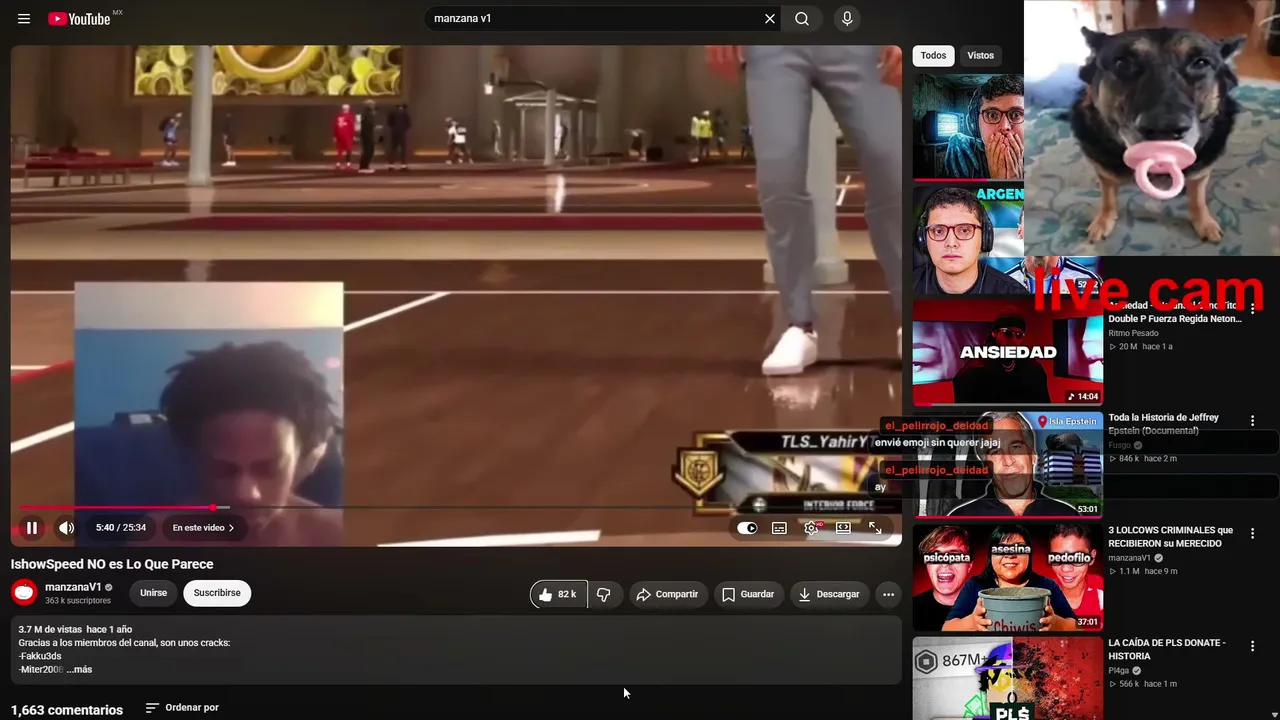Click the '3.7 M de vistas' text
1280x720 pixels.
[50, 630]
